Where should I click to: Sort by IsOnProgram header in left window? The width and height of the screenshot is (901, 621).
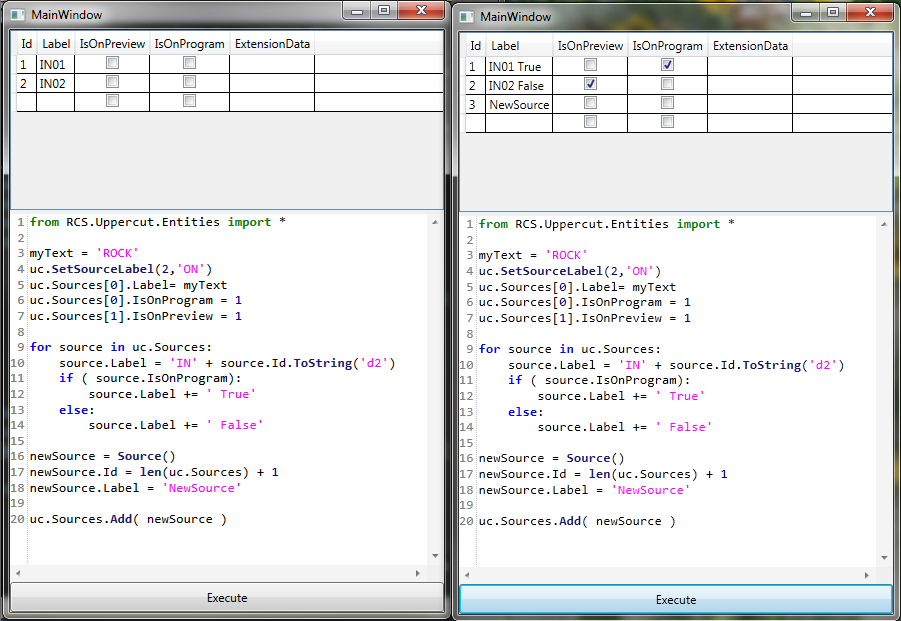(190, 44)
